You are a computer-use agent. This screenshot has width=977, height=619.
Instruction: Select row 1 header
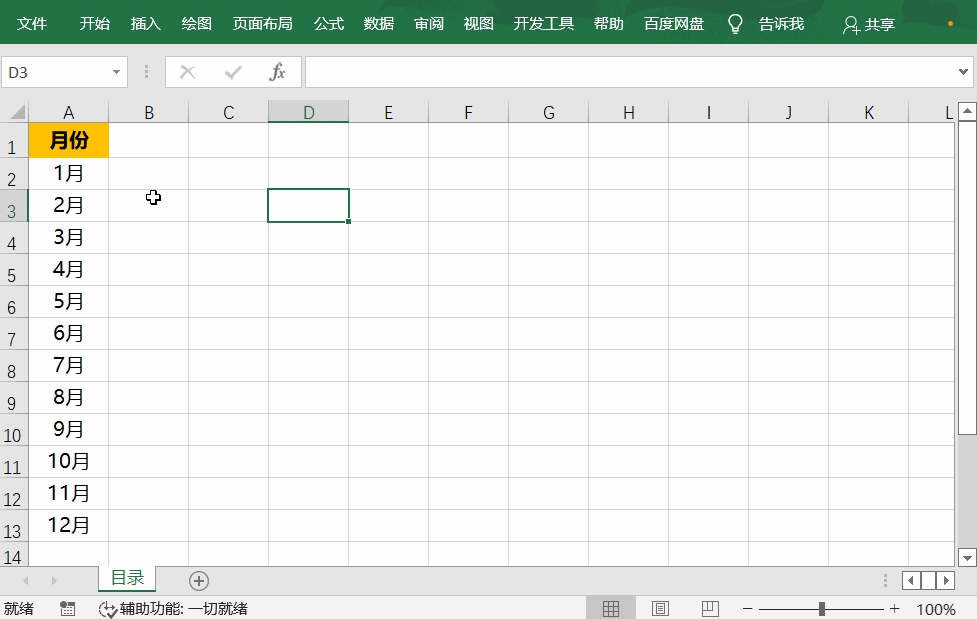[12, 141]
